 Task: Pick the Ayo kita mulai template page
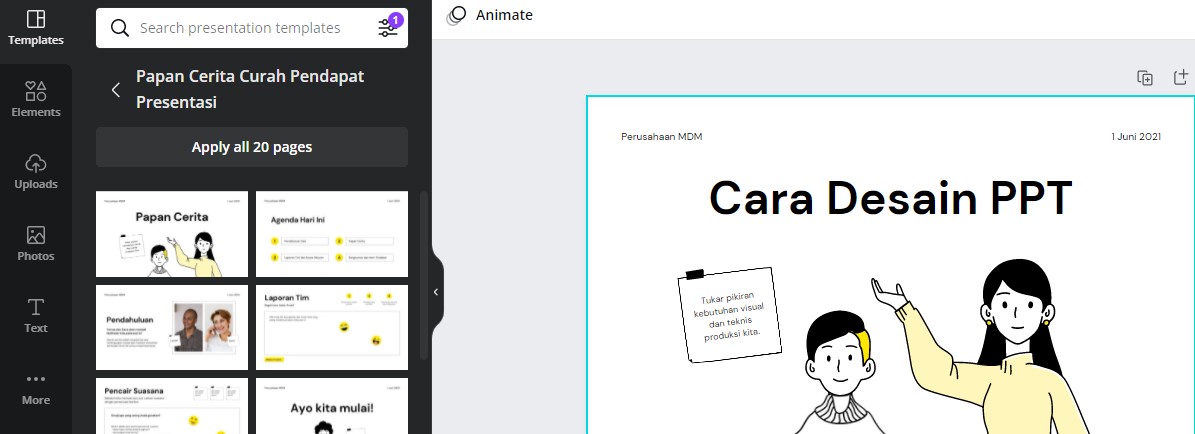[x=331, y=406]
